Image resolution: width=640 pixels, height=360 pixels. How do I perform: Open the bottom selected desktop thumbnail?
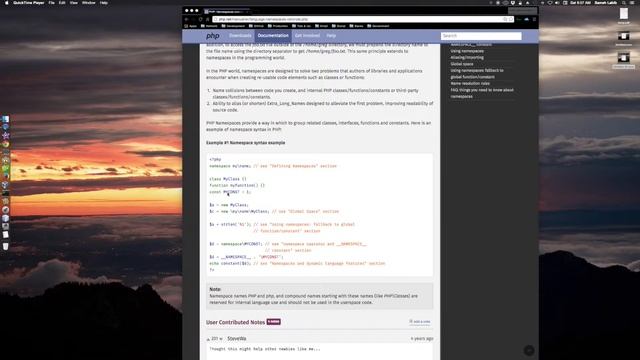tap(624, 59)
